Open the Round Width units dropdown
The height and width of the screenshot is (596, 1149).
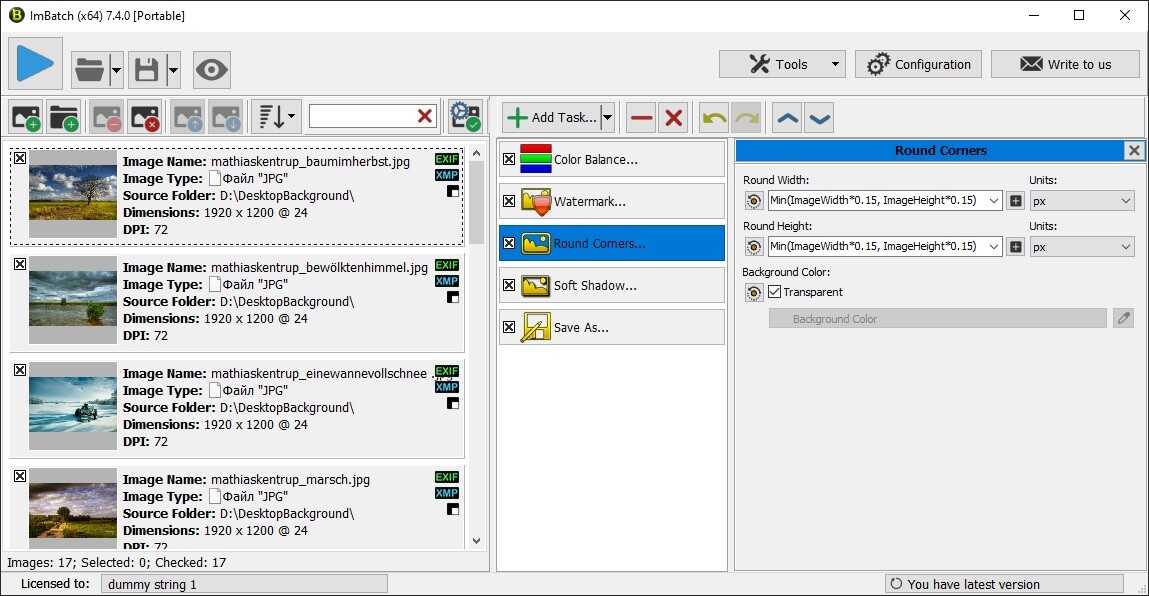coord(1082,201)
